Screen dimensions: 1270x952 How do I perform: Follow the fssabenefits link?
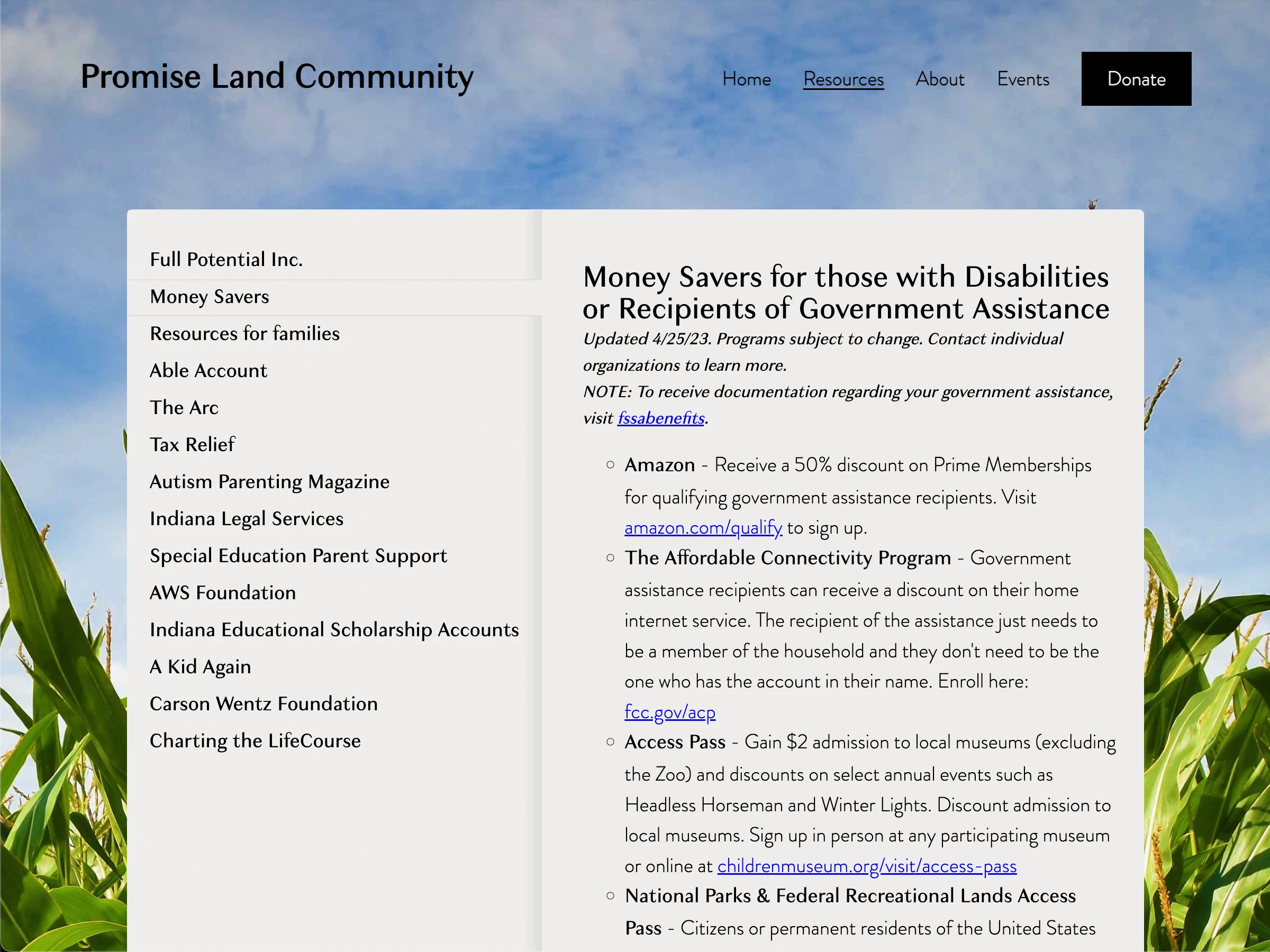[x=660, y=418]
